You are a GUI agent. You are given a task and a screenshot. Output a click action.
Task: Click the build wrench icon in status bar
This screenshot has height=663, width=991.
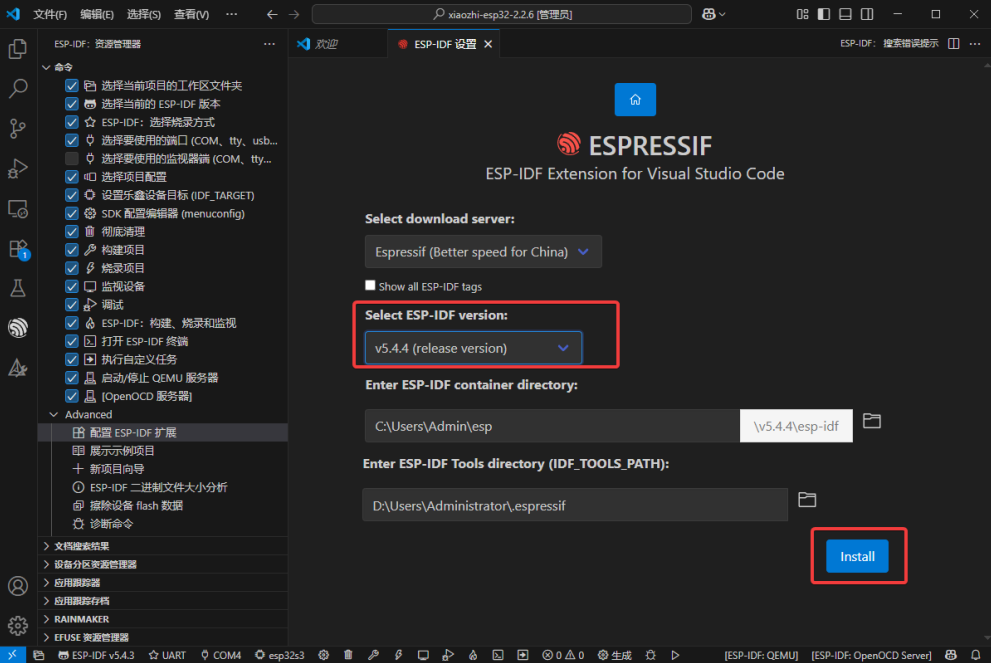(x=374, y=655)
